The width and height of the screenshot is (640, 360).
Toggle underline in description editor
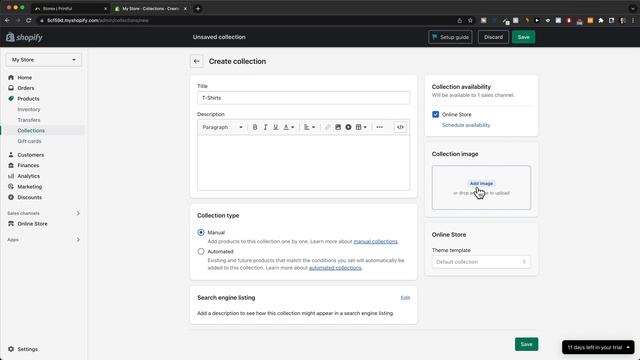[x=276, y=127]
